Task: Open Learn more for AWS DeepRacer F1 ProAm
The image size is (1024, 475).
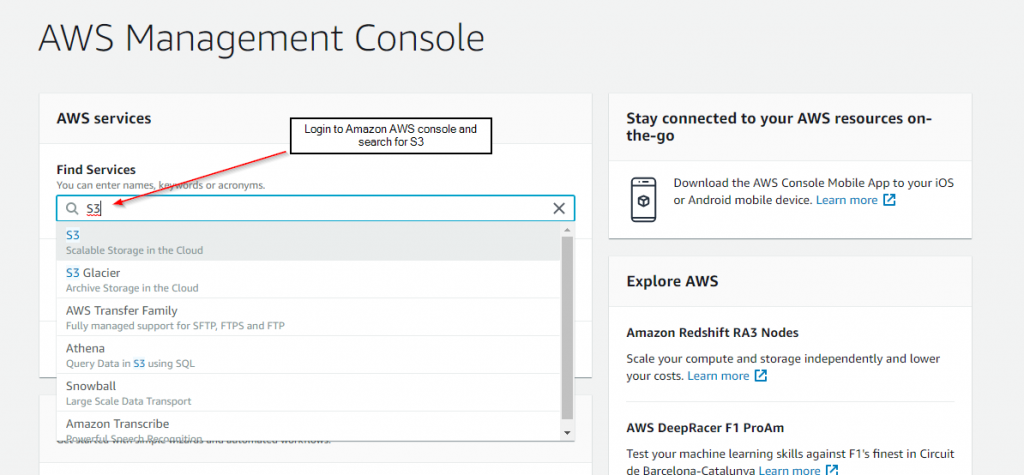Action: click(790, 470)
